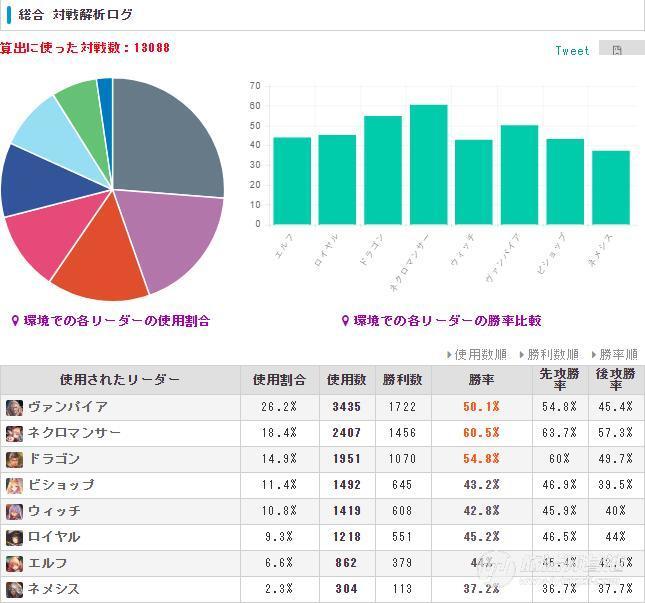Click the エルフ leader portrait icon
The height and width of the screenshot is (603, 645).
click(14, 563)
